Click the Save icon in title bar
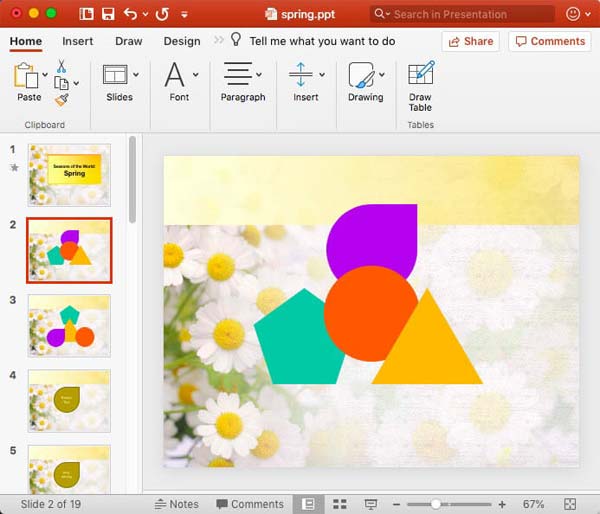The height and width of the screenshot is (514, 600). [x=108, y=15]
